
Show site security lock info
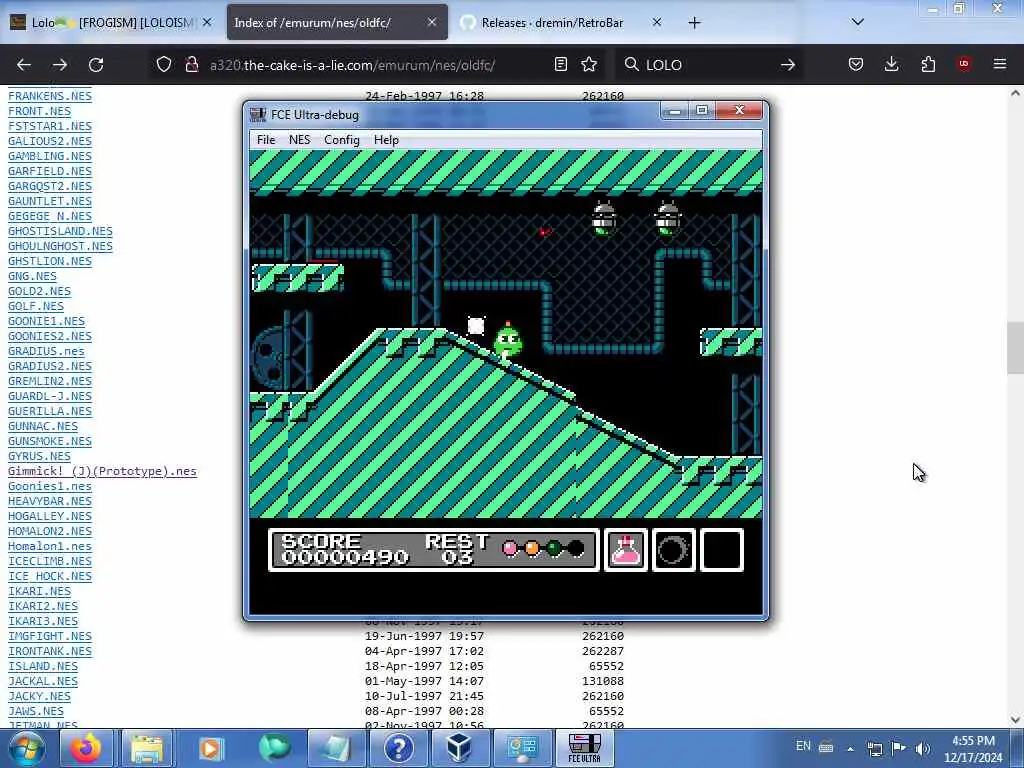(191, 65)
